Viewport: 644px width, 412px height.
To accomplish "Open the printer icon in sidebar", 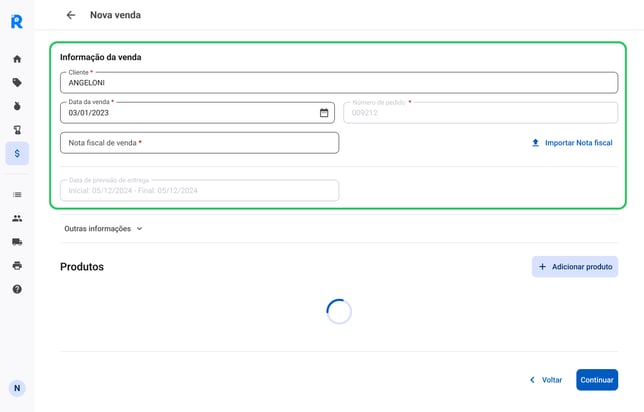I will (17, 265).
